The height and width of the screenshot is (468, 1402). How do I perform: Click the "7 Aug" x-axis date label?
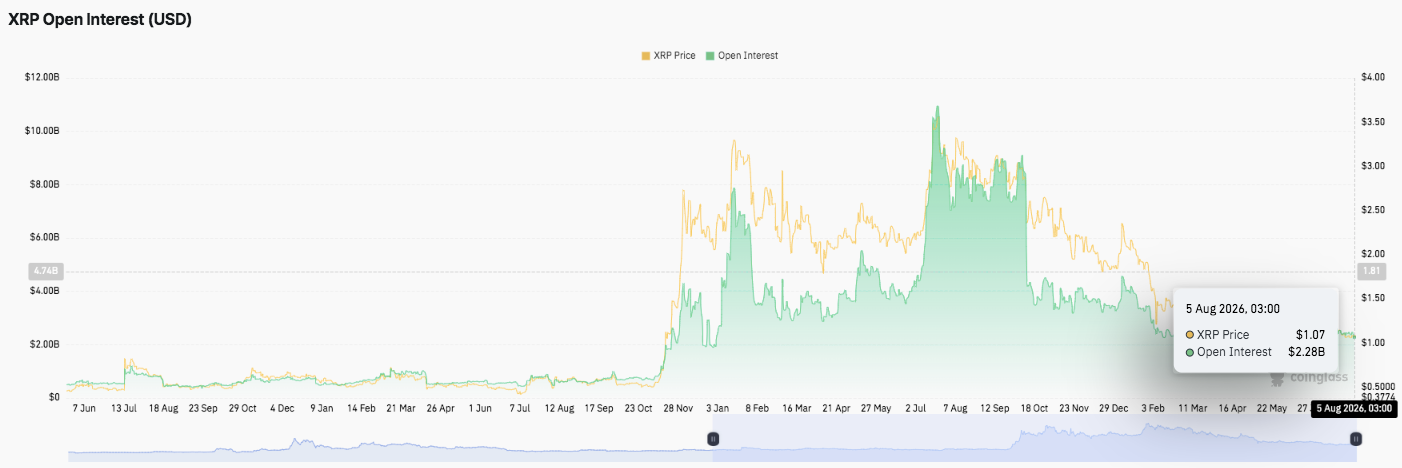(955, 409)
